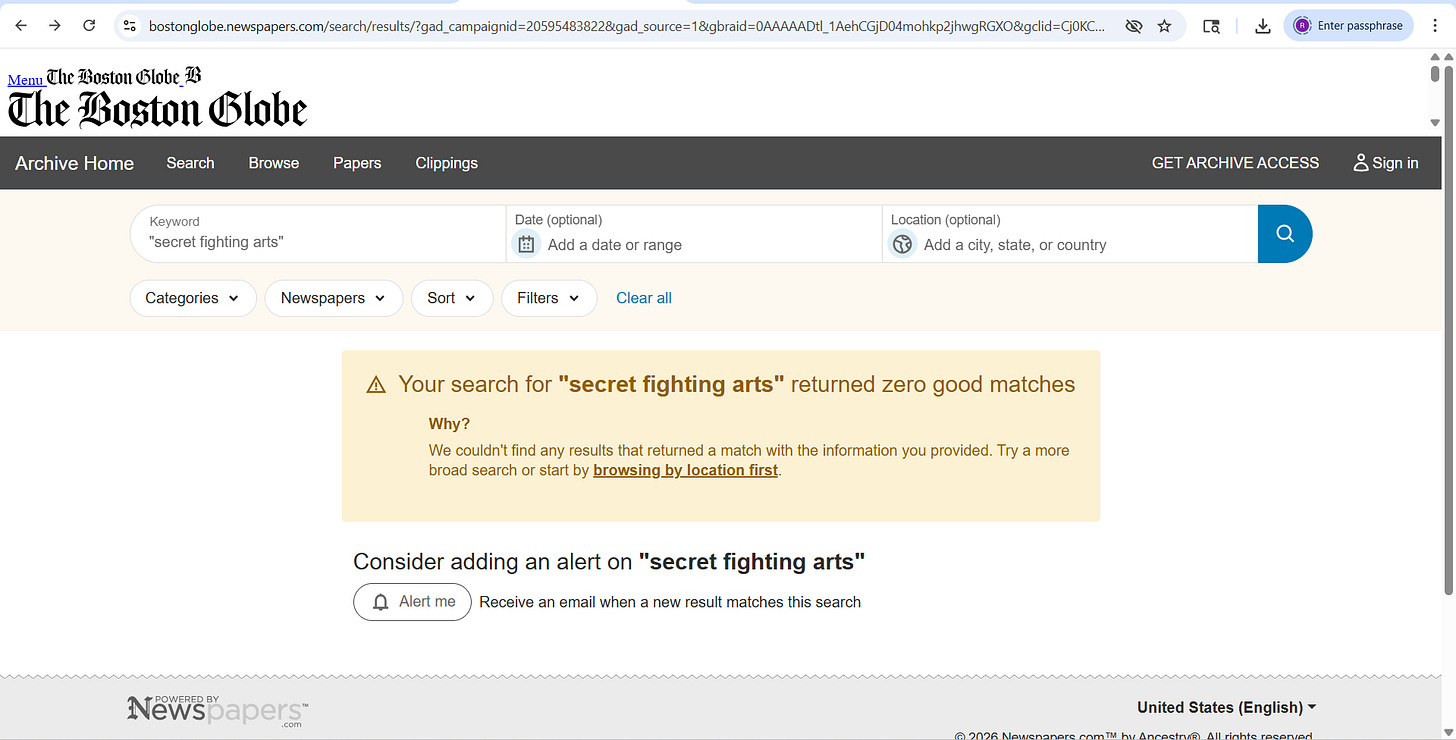Click the Sign in link
The image size is (1456, 740).
pyautogui.click(x=1386, y=163)
